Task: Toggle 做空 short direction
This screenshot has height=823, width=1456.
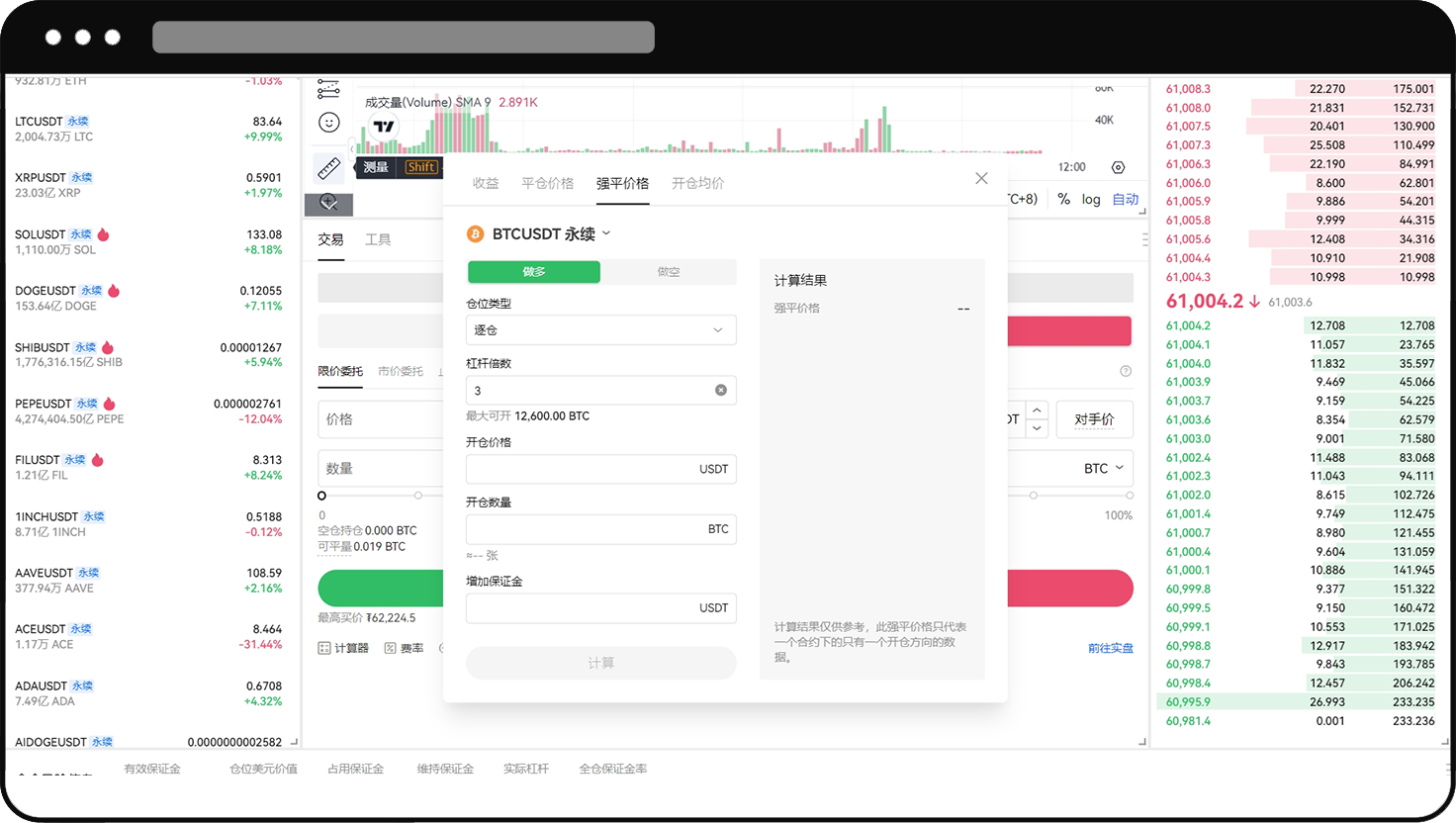Action: pos(669,272)
